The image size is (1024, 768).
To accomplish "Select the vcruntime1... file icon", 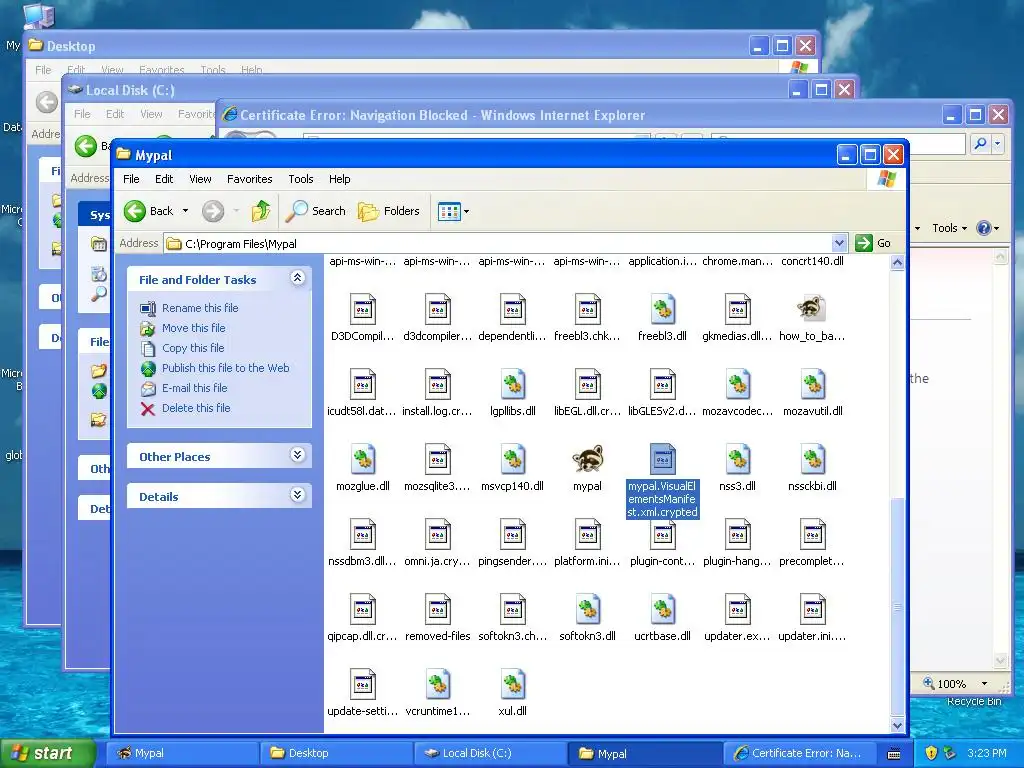I will click(438, 684).
